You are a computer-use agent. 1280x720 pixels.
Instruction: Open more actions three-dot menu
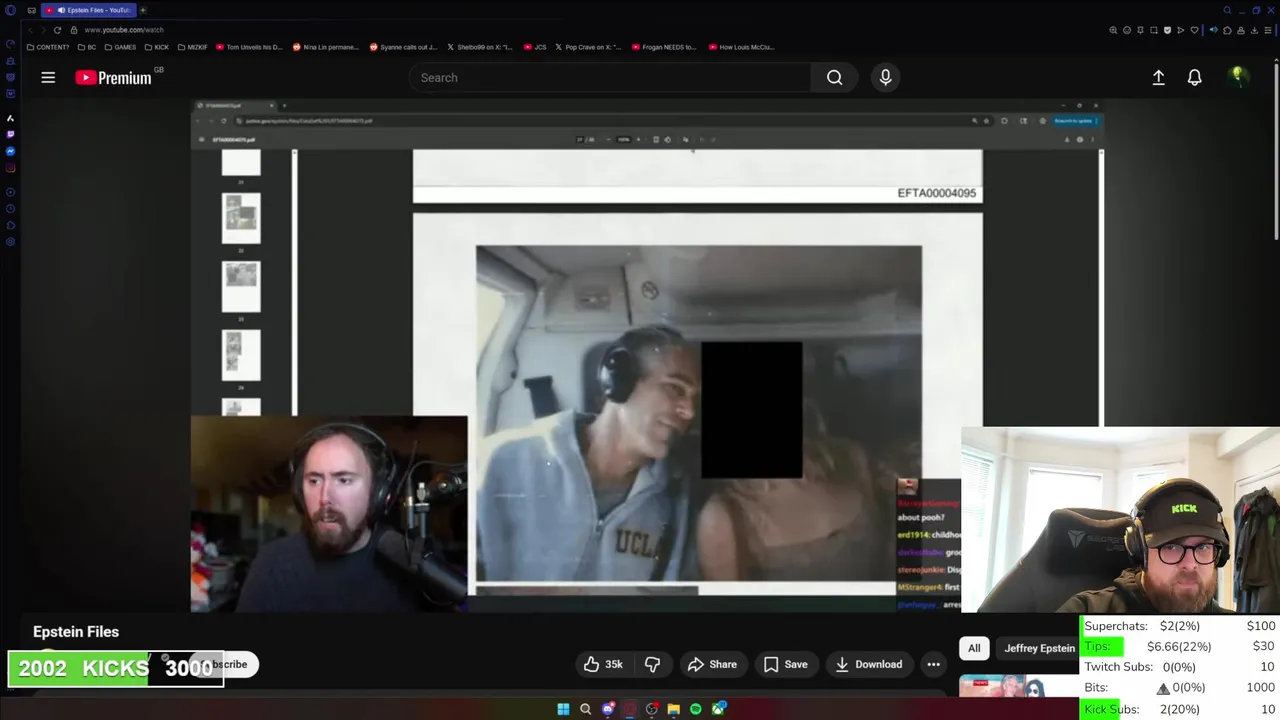pyautogui.click(x=933, y=664)
